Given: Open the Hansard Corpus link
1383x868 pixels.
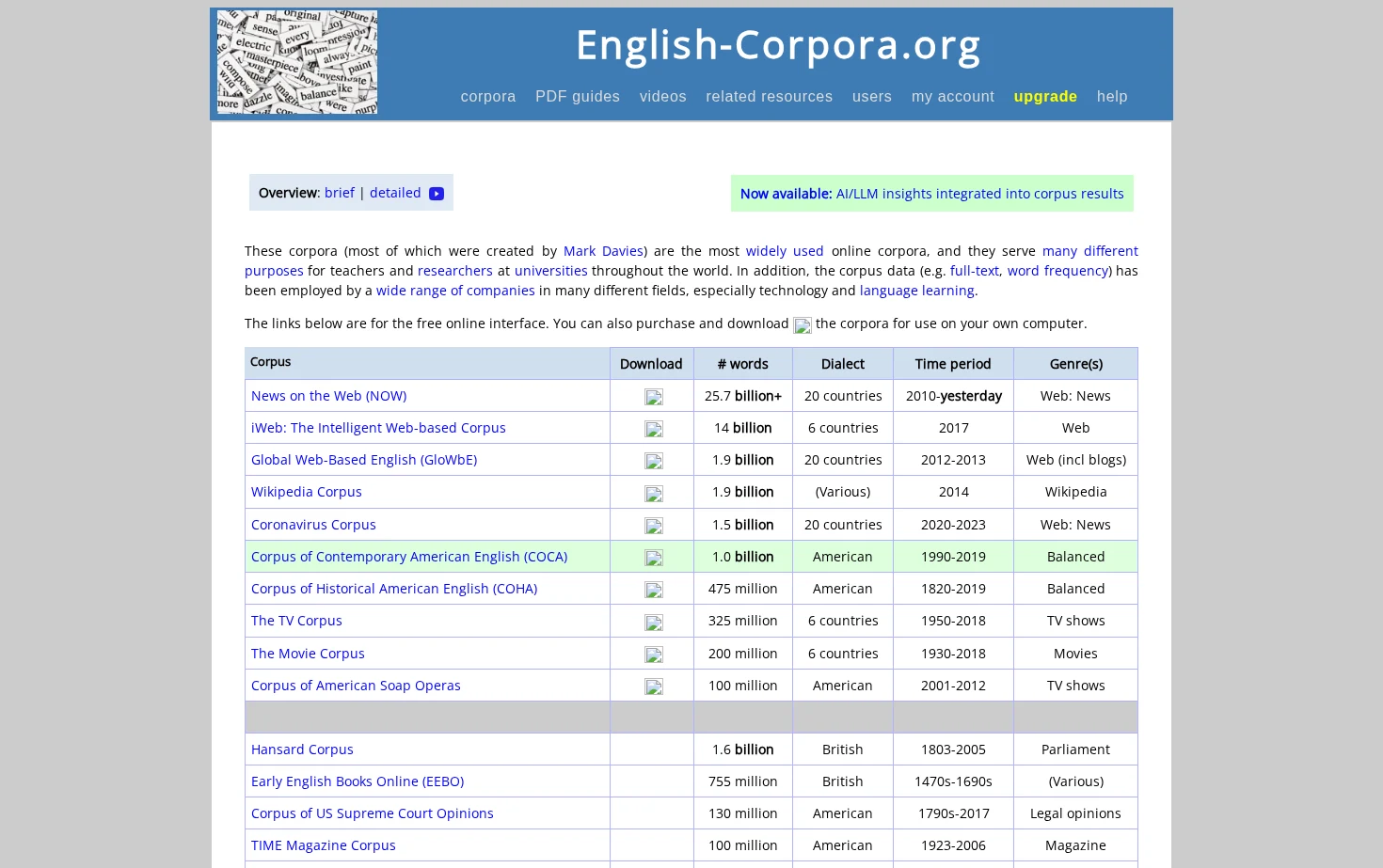Looking at the screenshot, I should 302,750.
